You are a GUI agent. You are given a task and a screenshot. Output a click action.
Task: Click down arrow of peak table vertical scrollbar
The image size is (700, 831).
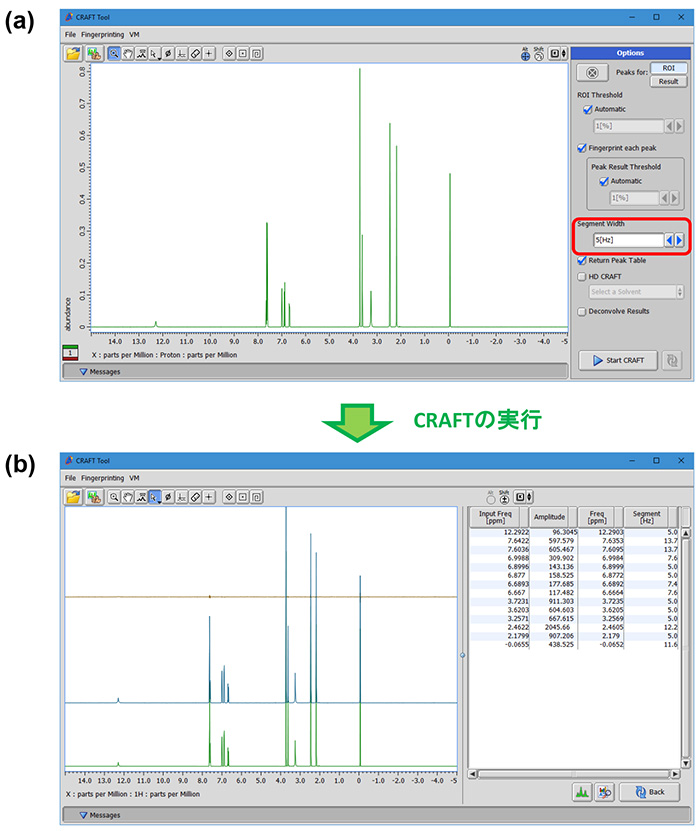[x=686, y=764]
